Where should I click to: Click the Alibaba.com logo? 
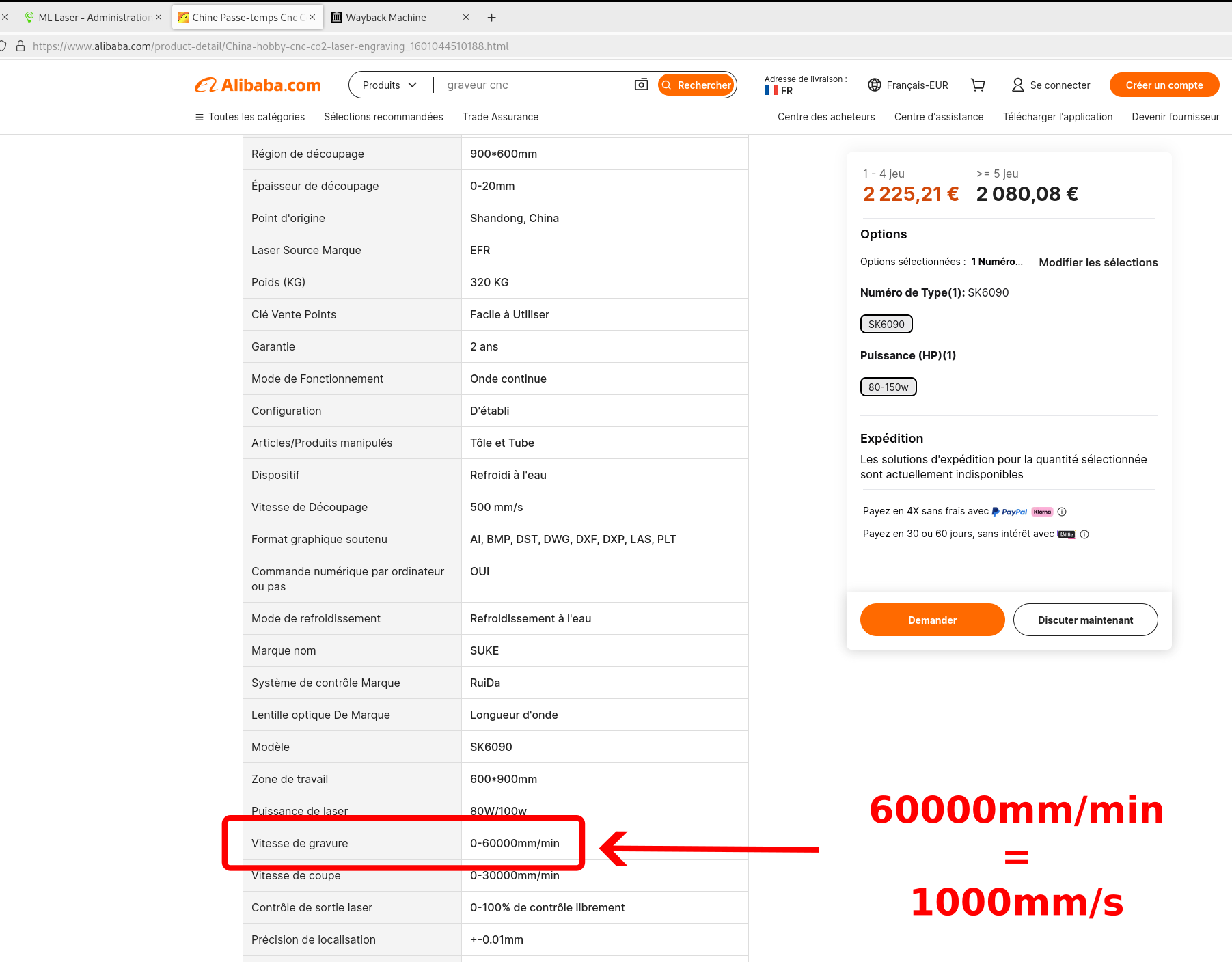(258, 85)
